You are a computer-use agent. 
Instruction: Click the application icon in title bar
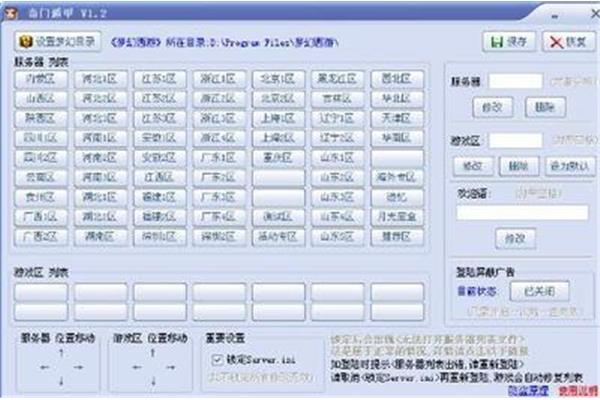click(x=11, y=13)
